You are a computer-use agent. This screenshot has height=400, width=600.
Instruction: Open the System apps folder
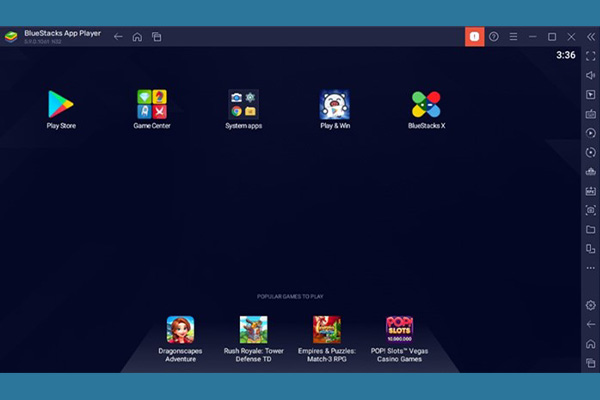[243, 109]
